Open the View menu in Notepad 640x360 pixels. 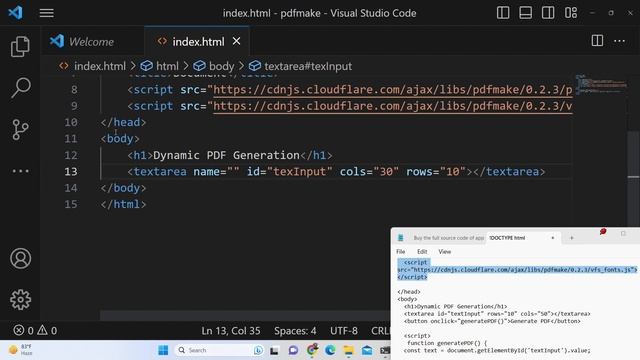tap(444, 252)
